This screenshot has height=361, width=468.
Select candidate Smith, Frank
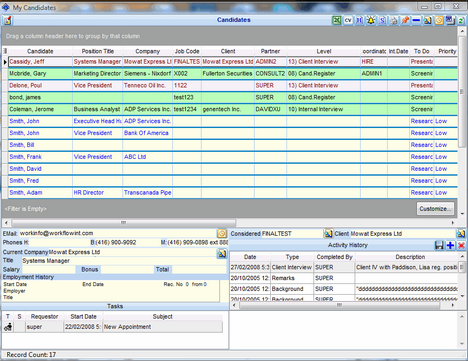click(25, 157)
